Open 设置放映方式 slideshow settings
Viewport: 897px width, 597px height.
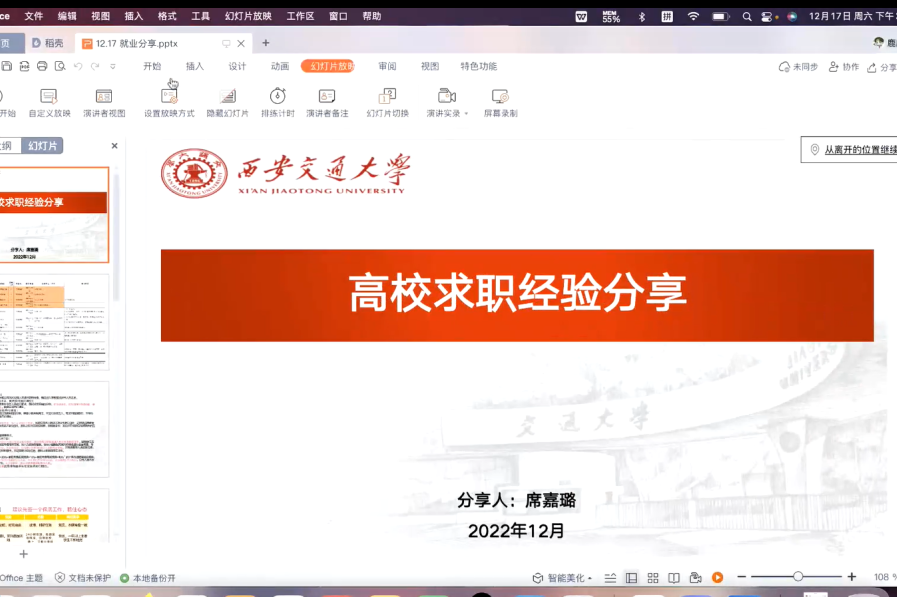tap(169, 96)
